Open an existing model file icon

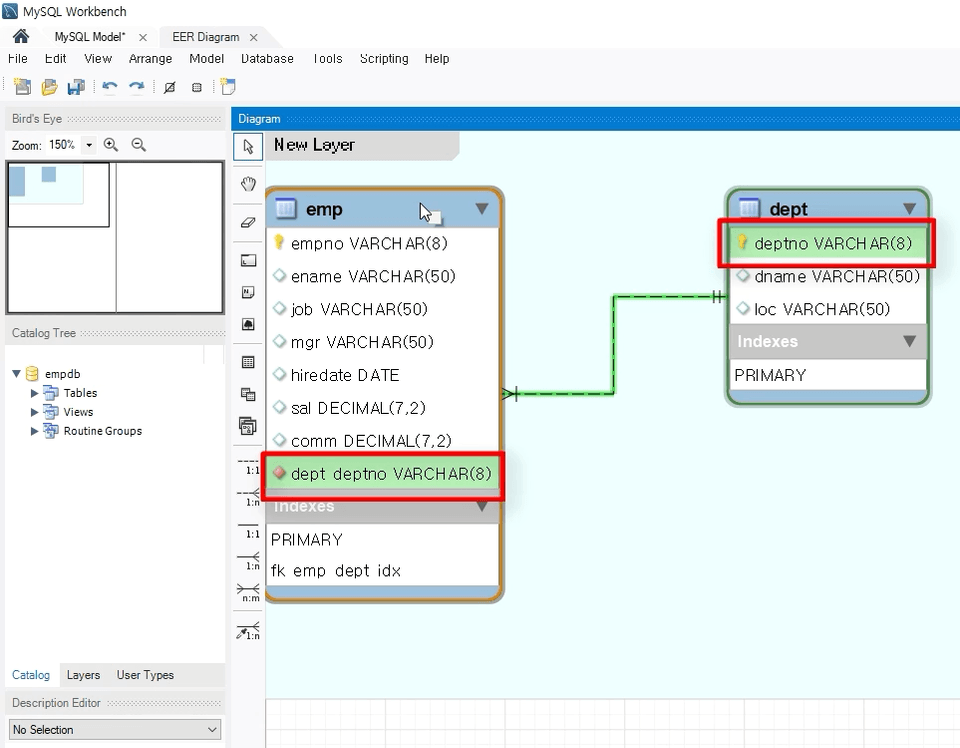click(x=49, y=87)
